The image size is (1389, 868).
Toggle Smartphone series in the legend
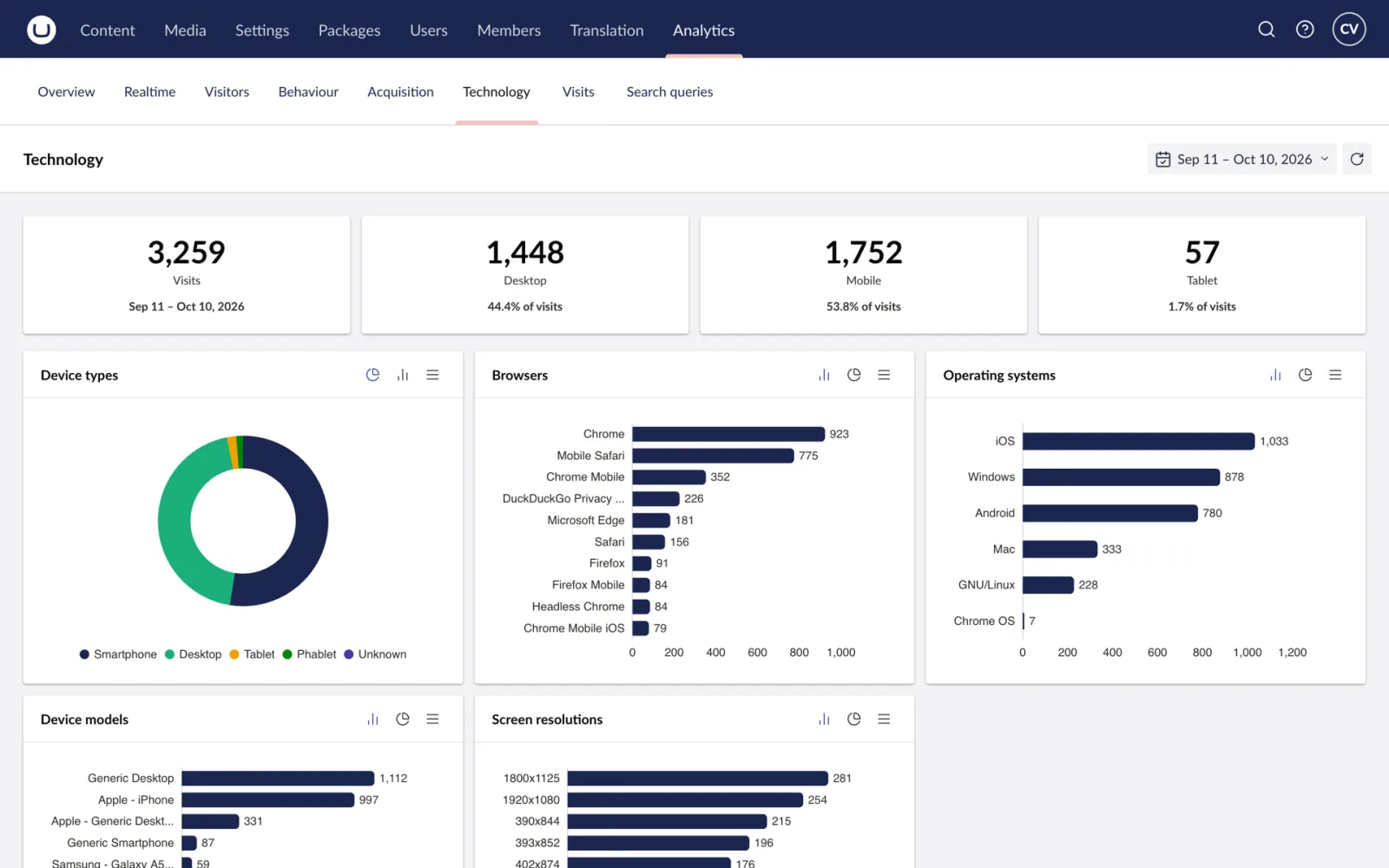(x=118, y=654)
